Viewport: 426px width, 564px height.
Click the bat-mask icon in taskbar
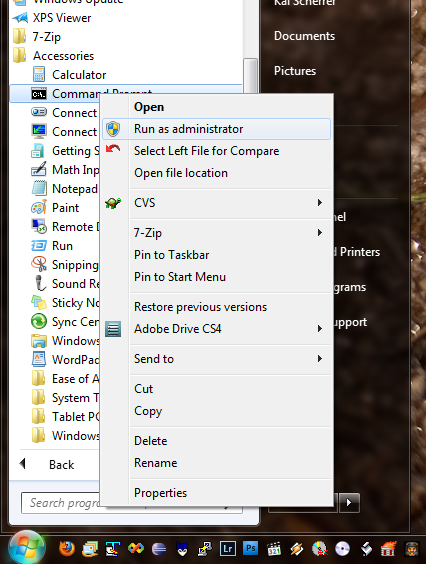pos(182,549)
